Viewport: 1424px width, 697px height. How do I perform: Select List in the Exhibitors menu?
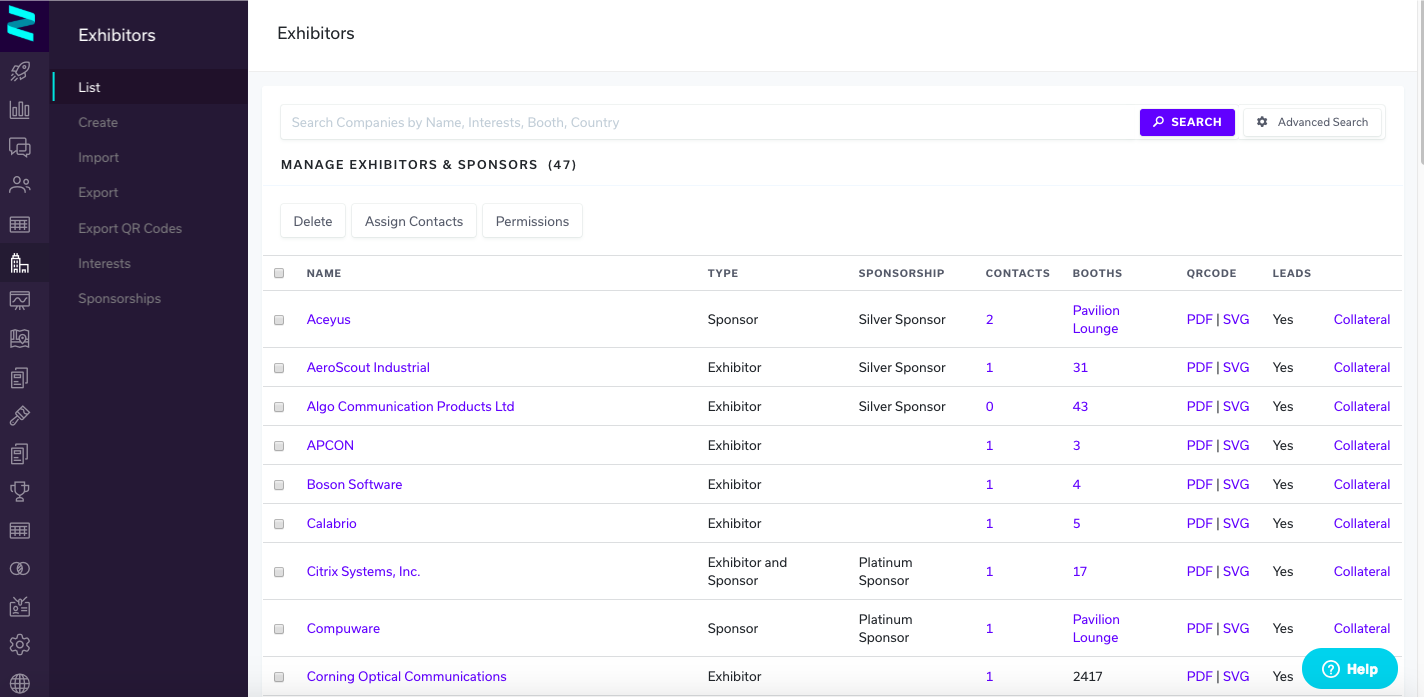tap(148, 87)
